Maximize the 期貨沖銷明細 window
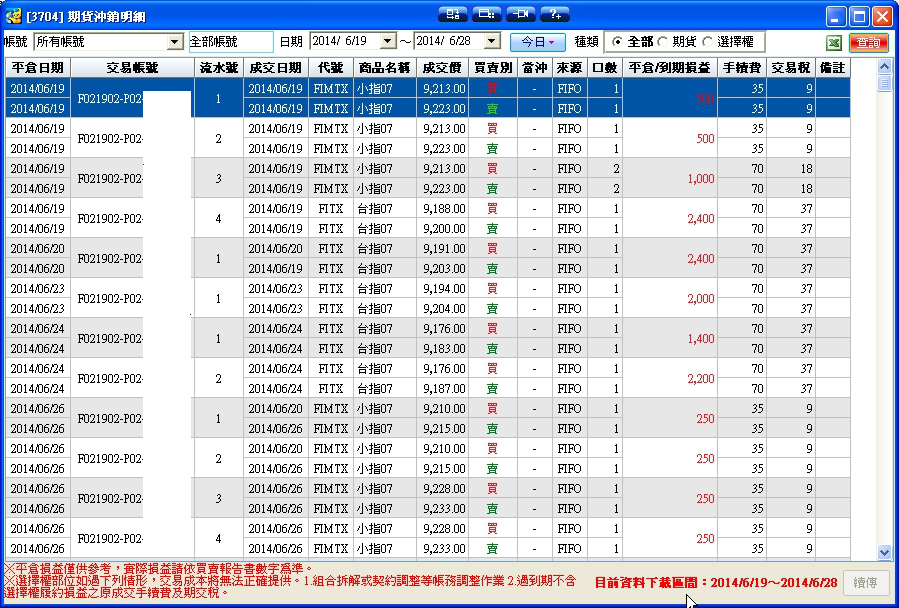The image size is (899, 608). point(859,17)
